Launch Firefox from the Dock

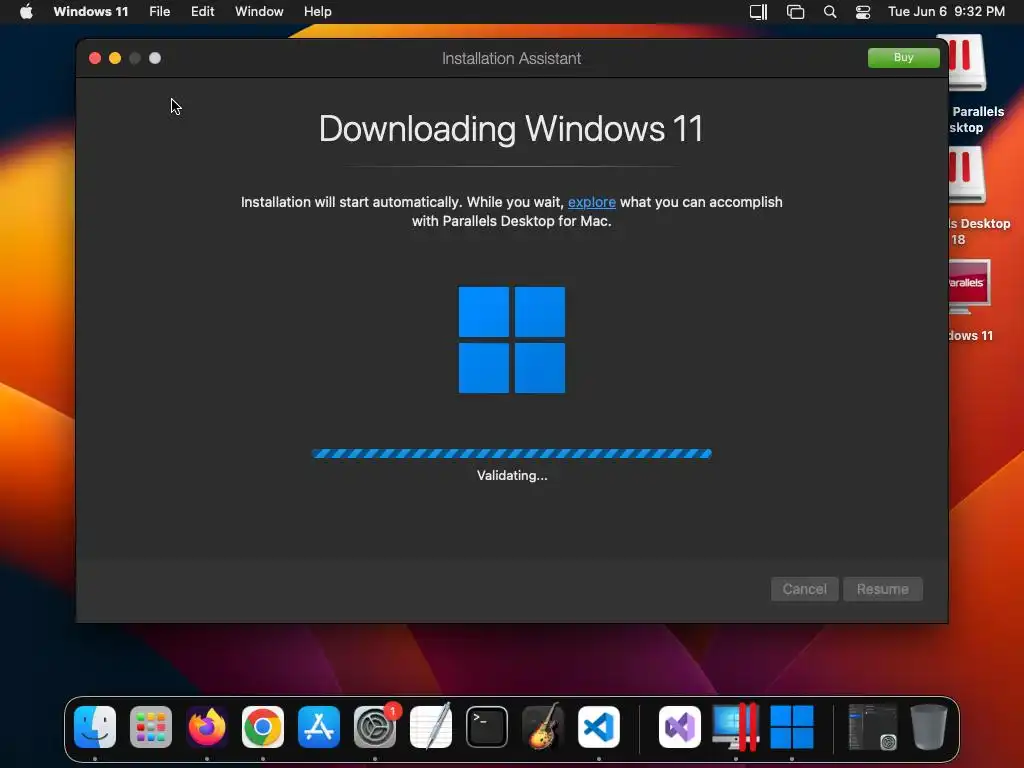[x=207, y=727]
